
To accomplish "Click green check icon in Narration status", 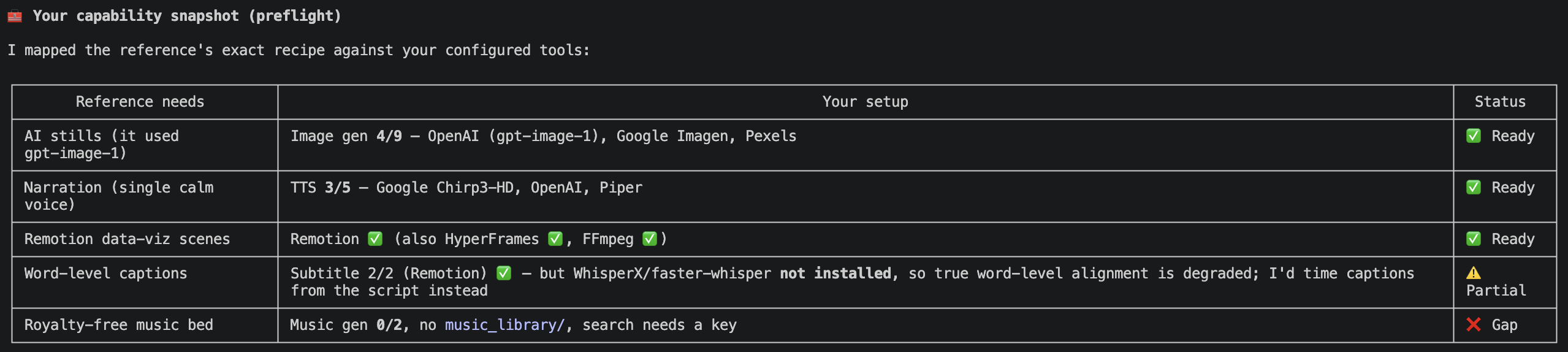I will click(x=1474, y=187).
